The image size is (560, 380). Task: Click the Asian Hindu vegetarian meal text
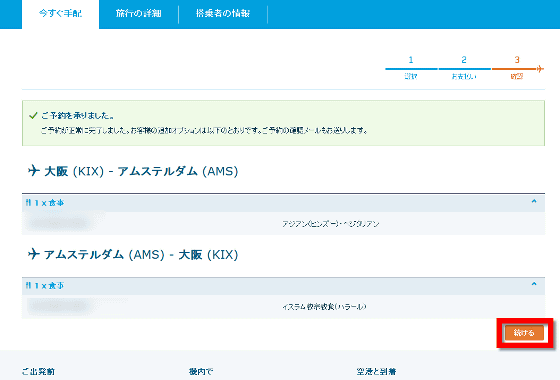pos(331,224)
